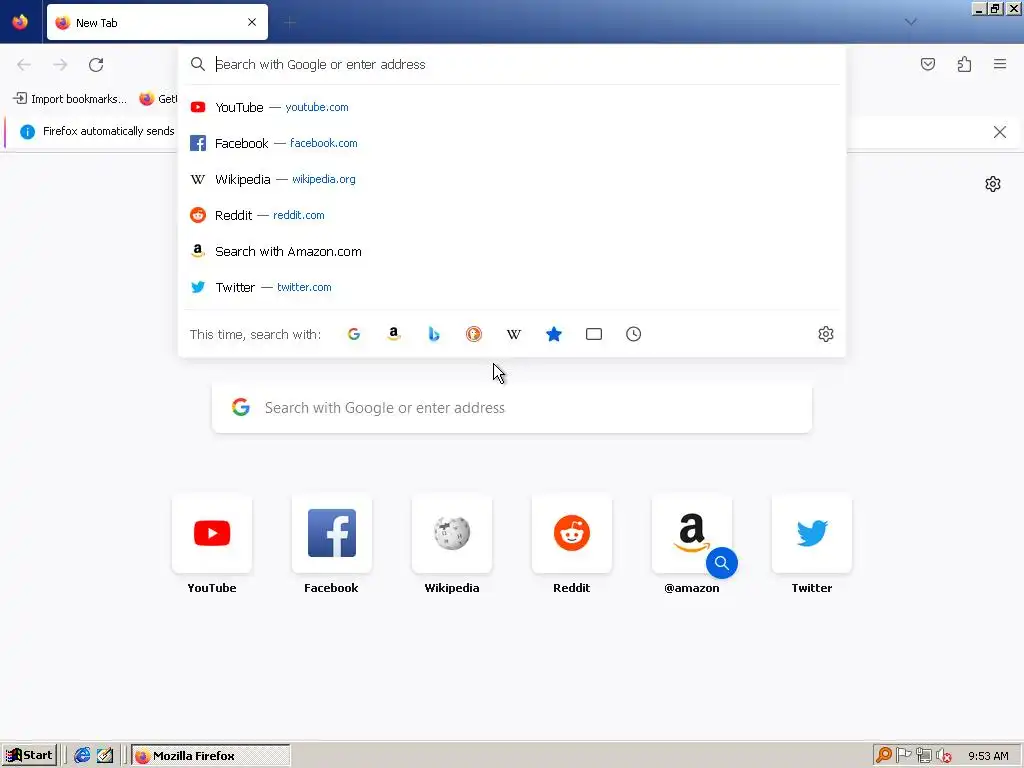Click the page's Google search box
The width and height of the screenshot is (1024, 768).
click(x=512, y=408)
